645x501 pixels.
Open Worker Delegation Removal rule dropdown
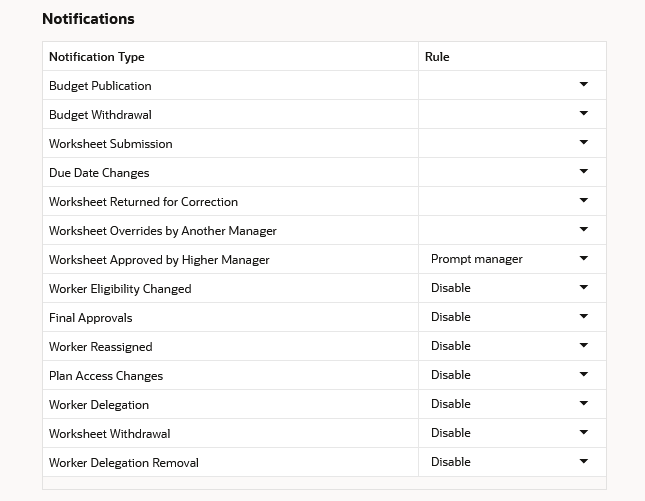[583, 461]
